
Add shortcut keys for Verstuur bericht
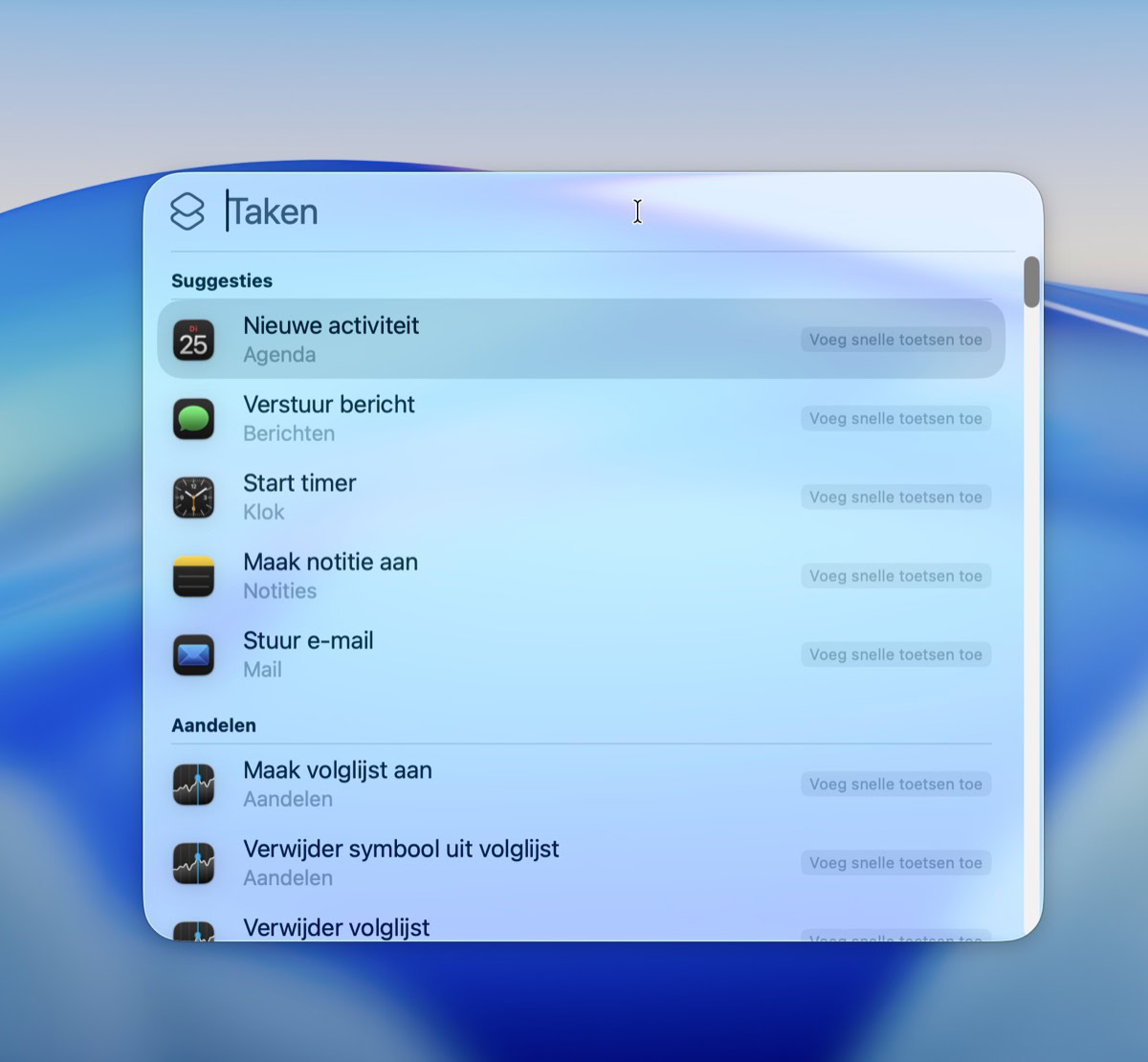coord(894,418)
